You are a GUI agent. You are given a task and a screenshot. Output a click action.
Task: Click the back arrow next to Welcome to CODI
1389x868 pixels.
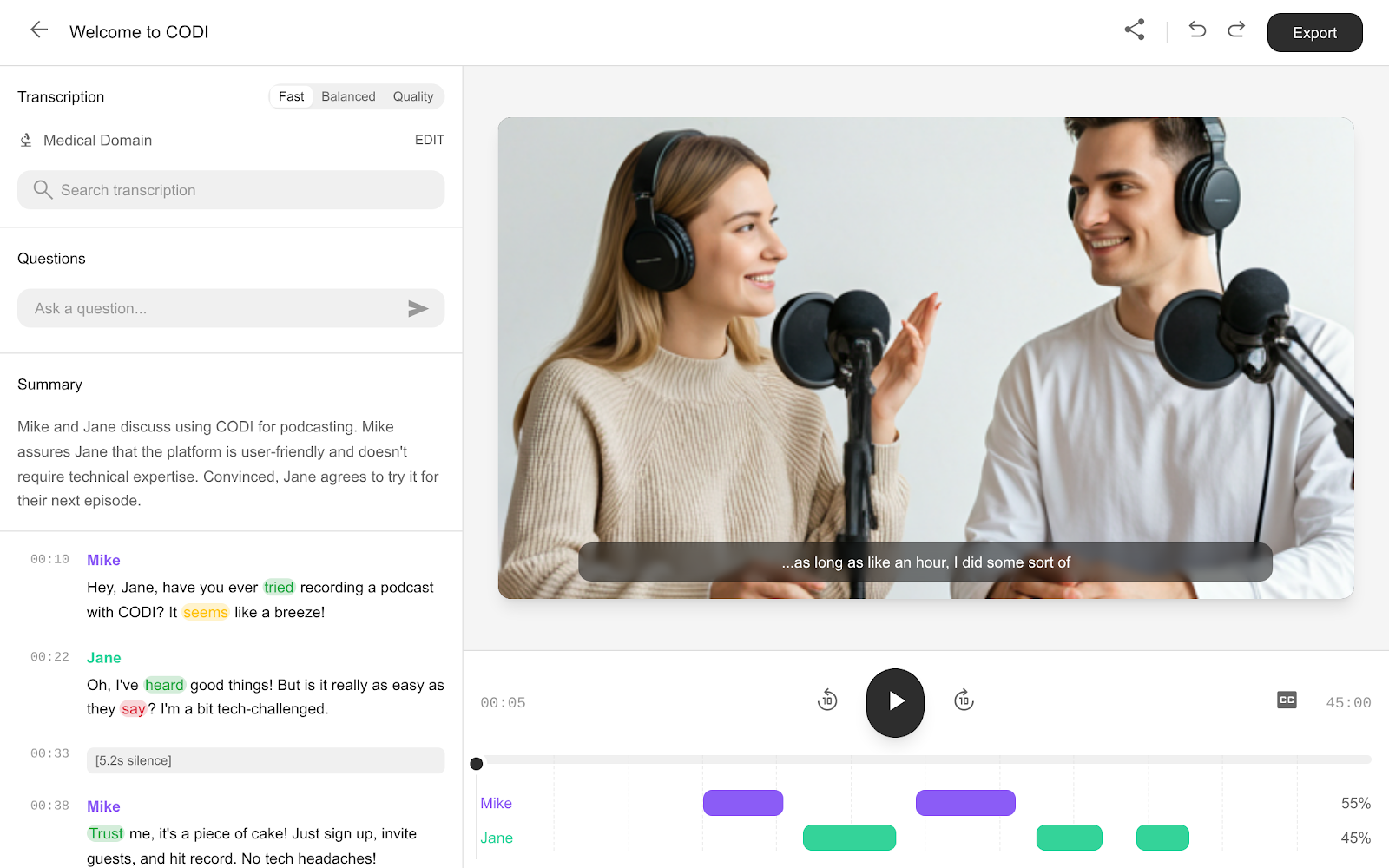[x=38, y=29]
